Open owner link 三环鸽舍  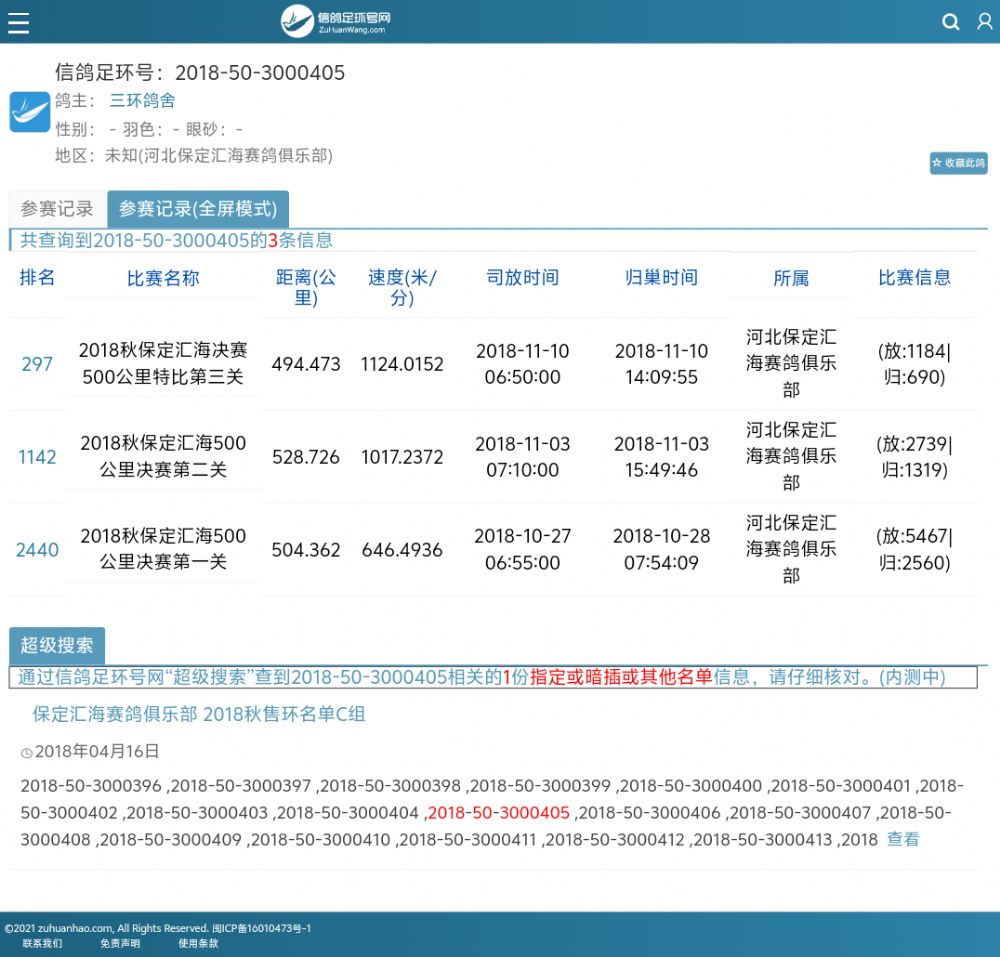click(x=142, y=101)
